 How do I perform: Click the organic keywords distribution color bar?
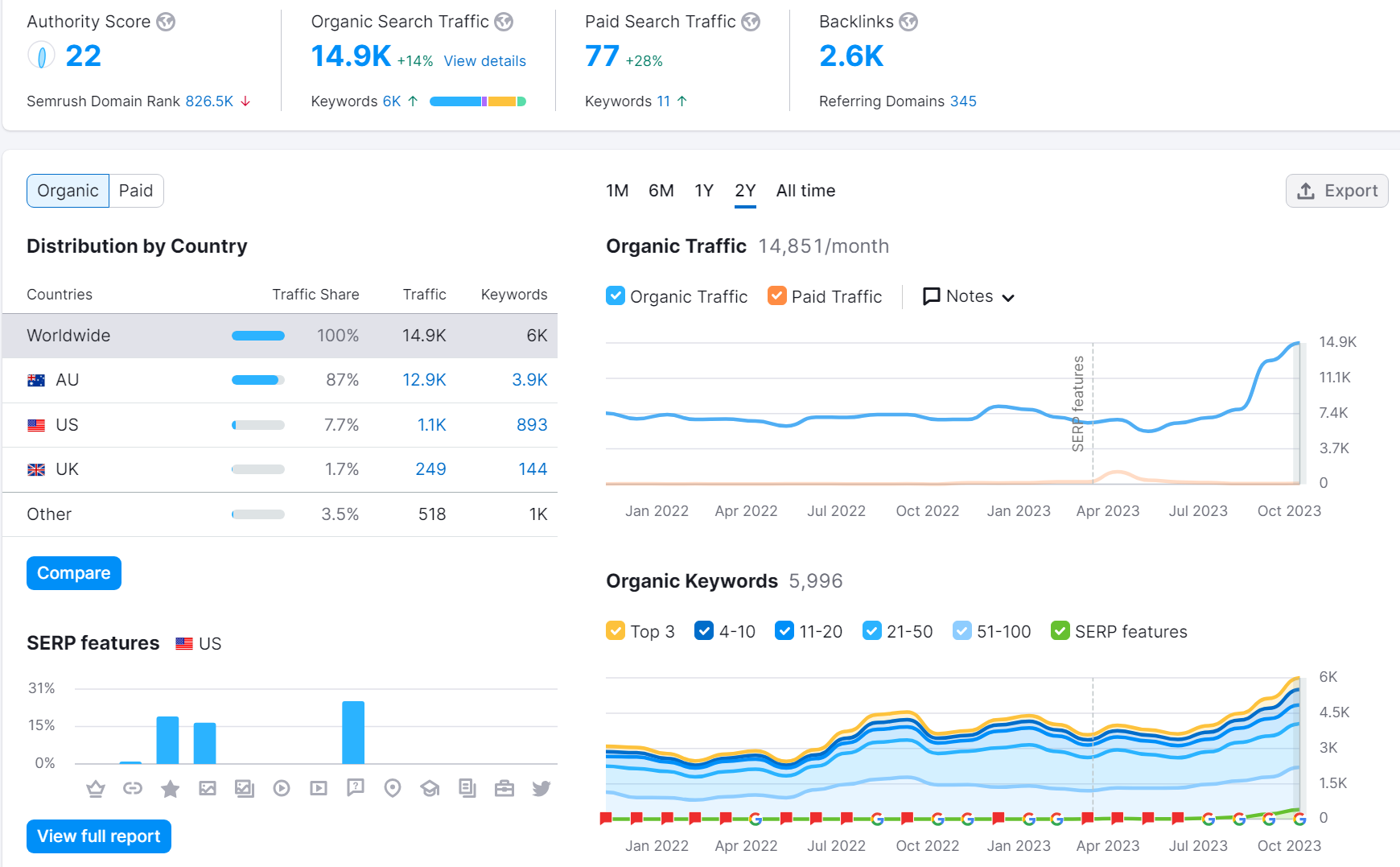(477, 101)
